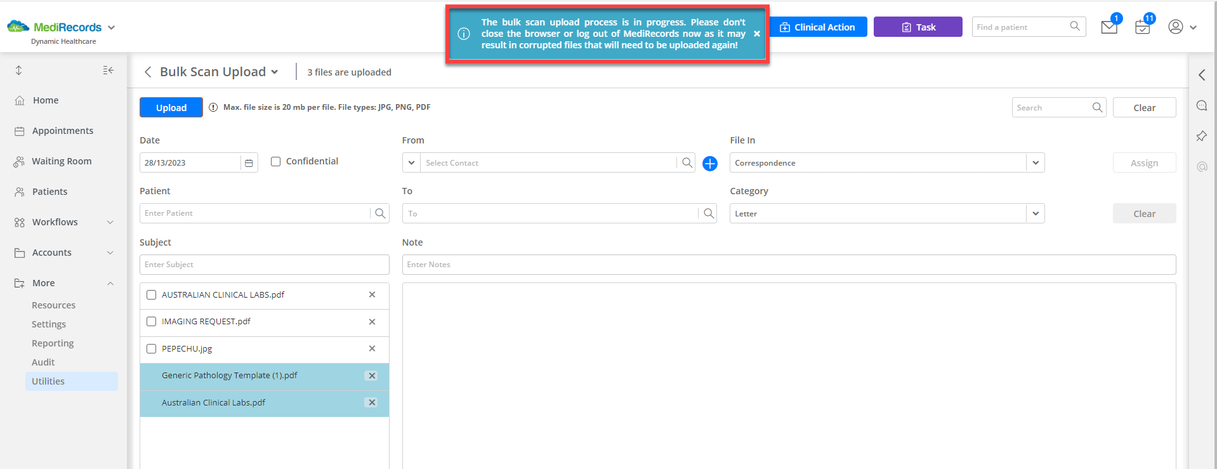Expand the Workflows menu

tap(64, 222)
